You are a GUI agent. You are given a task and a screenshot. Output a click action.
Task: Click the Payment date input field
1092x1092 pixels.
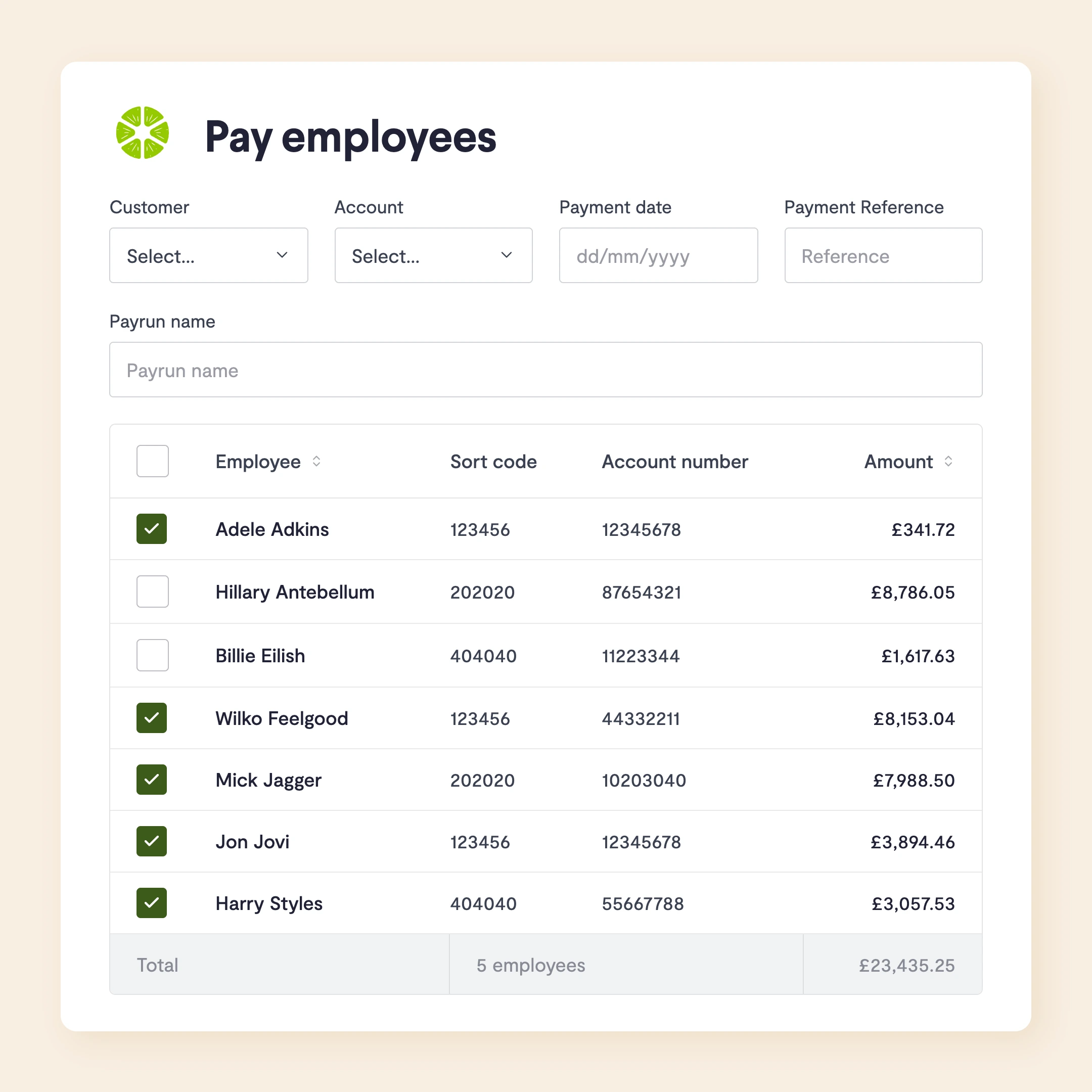658,255
